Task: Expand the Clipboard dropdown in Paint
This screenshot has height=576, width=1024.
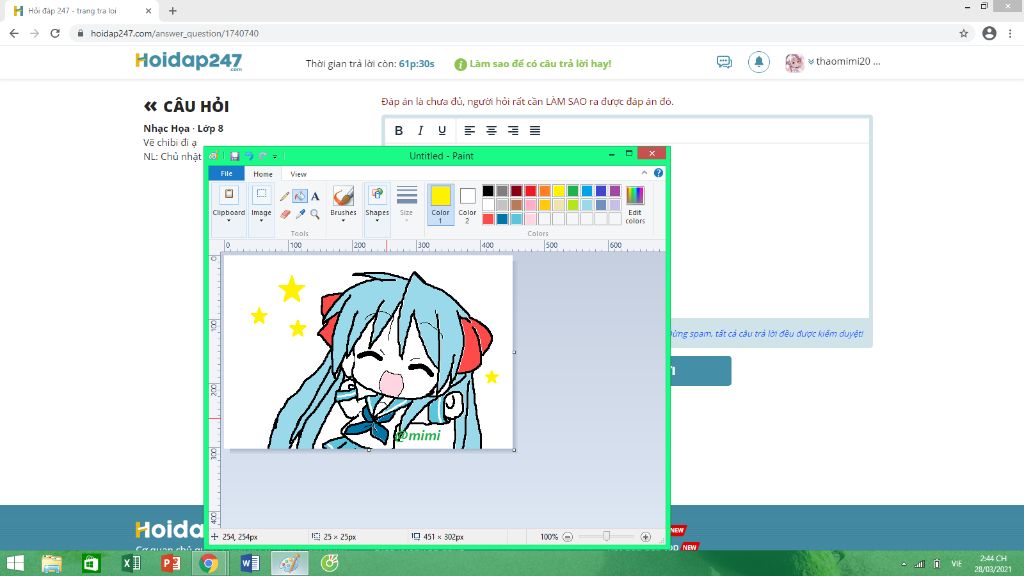Action: click(229, 221)
